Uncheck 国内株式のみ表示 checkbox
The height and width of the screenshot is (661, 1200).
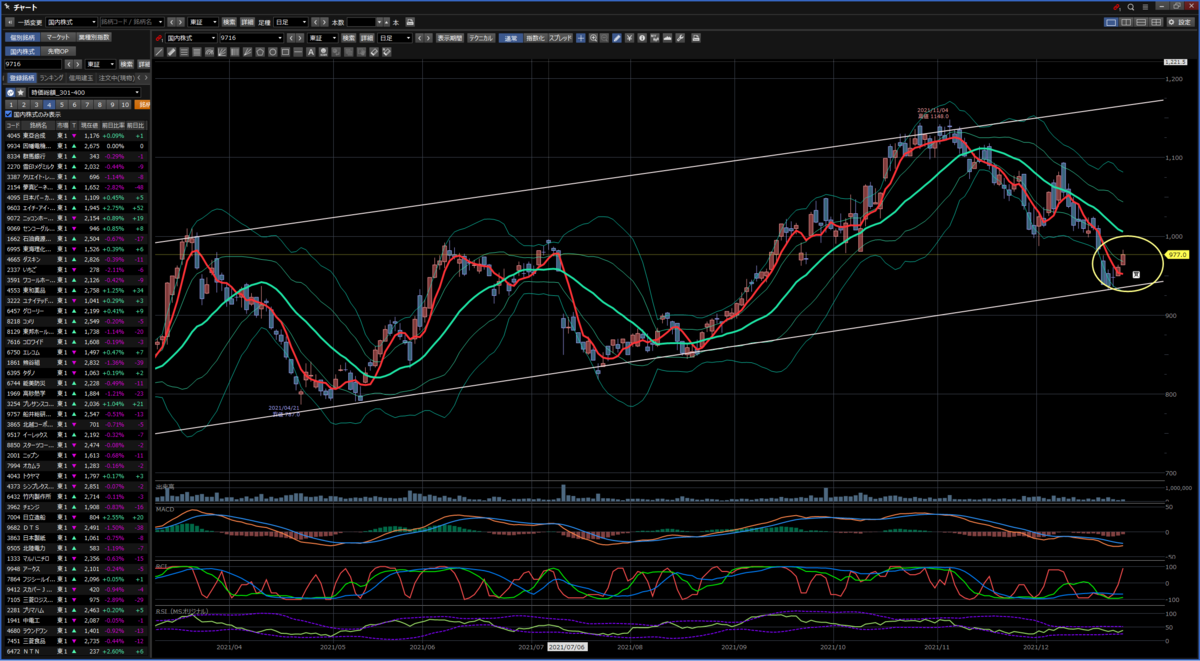click(x=9, y=114)
